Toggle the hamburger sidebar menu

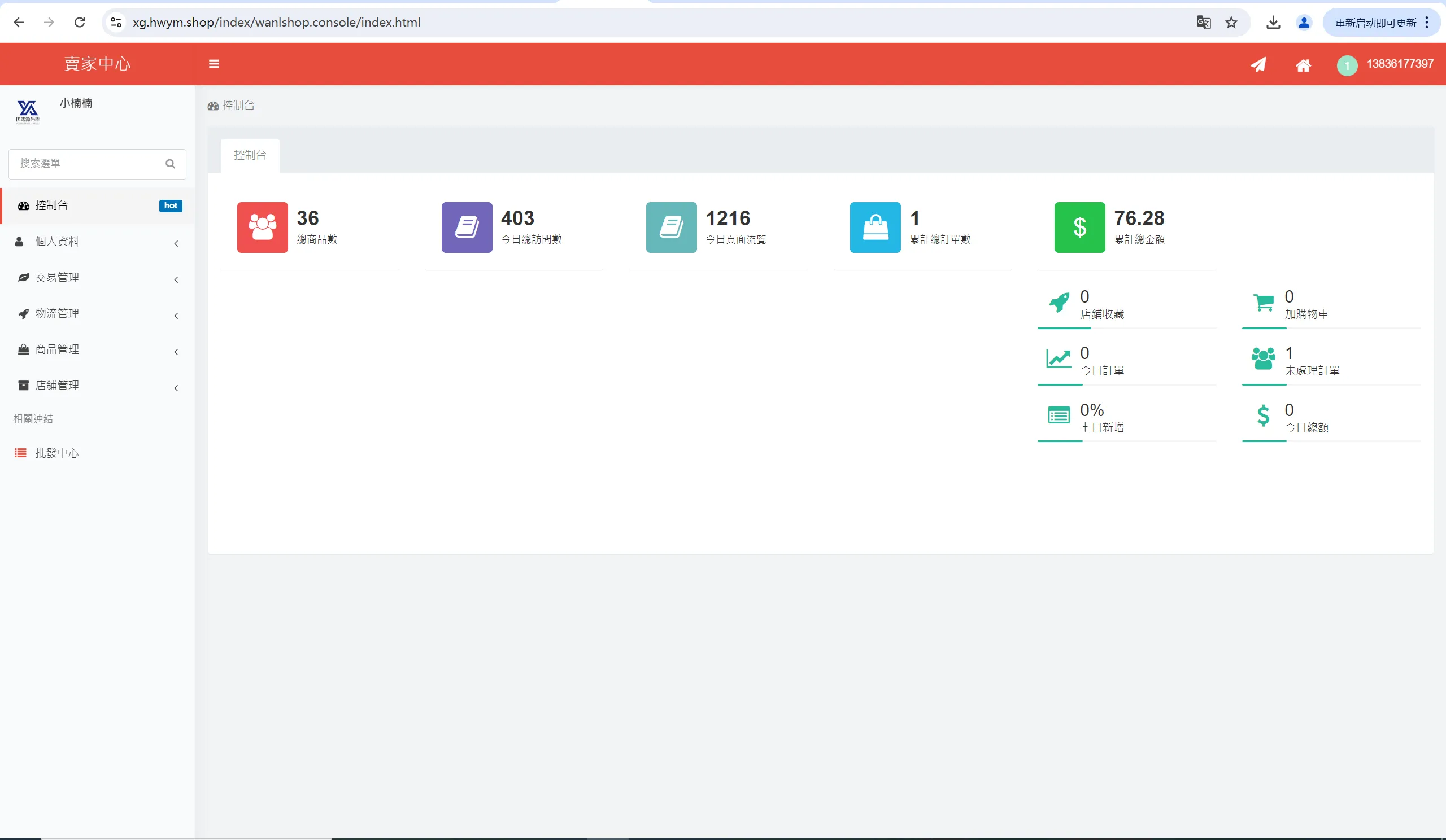[214, 64]
